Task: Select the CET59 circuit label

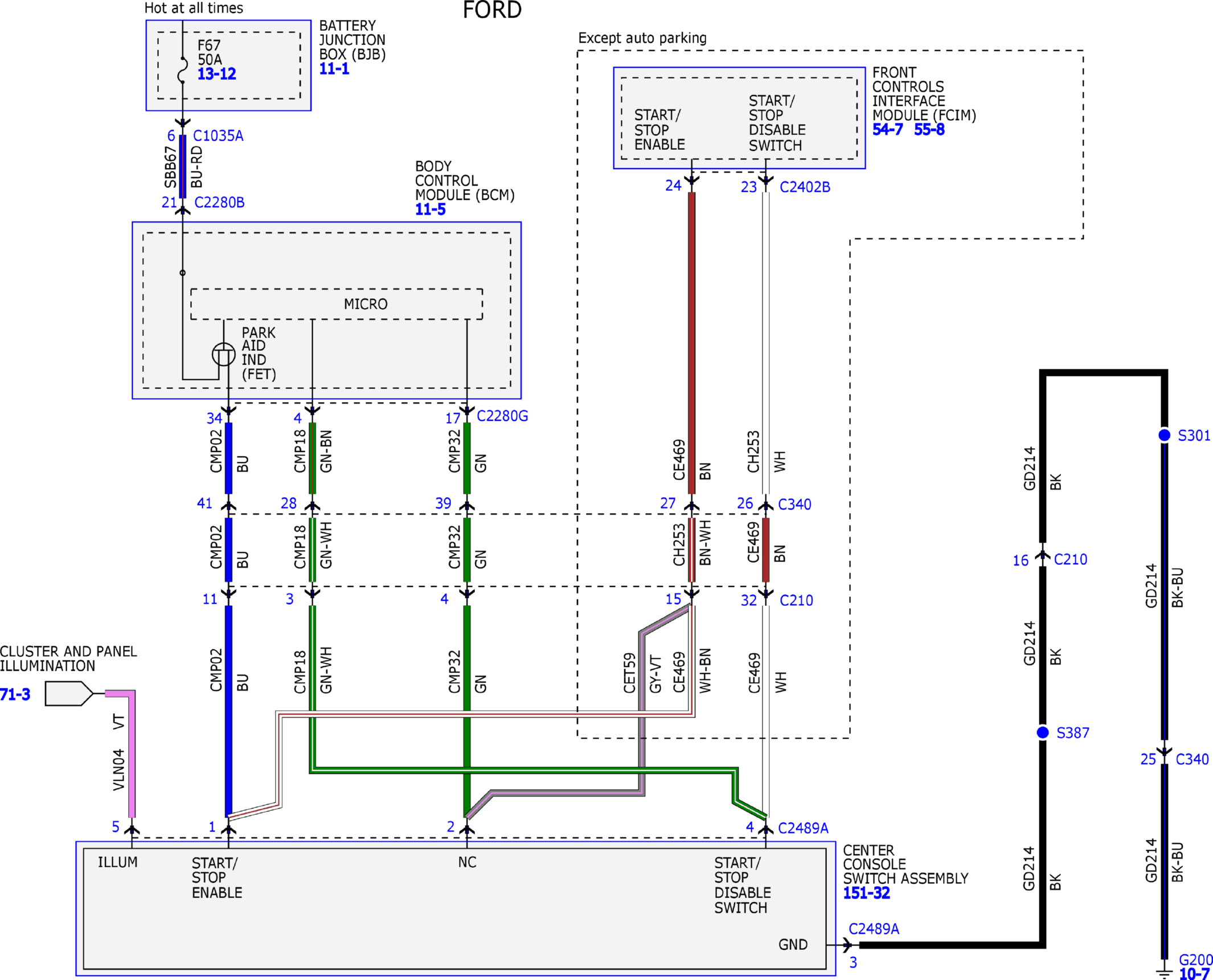Action: point(629,673)
